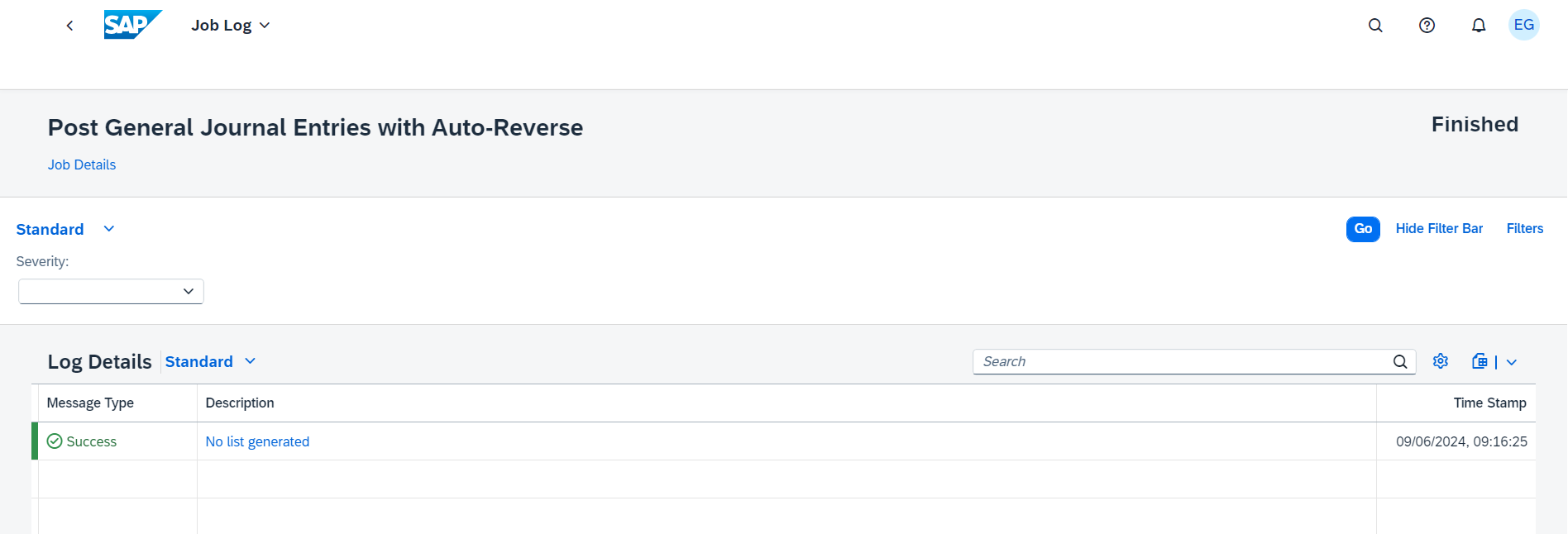Image resolution: width=1568 pixels, height=534 pixels.
Task: Expand the Log Details Standard view chevron
Action: point(251,361)
